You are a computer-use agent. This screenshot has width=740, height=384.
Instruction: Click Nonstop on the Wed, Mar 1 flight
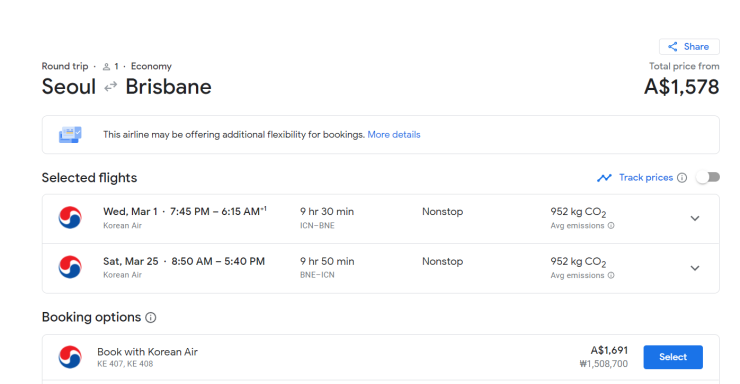pyautogui.click(x=443, y=211)
